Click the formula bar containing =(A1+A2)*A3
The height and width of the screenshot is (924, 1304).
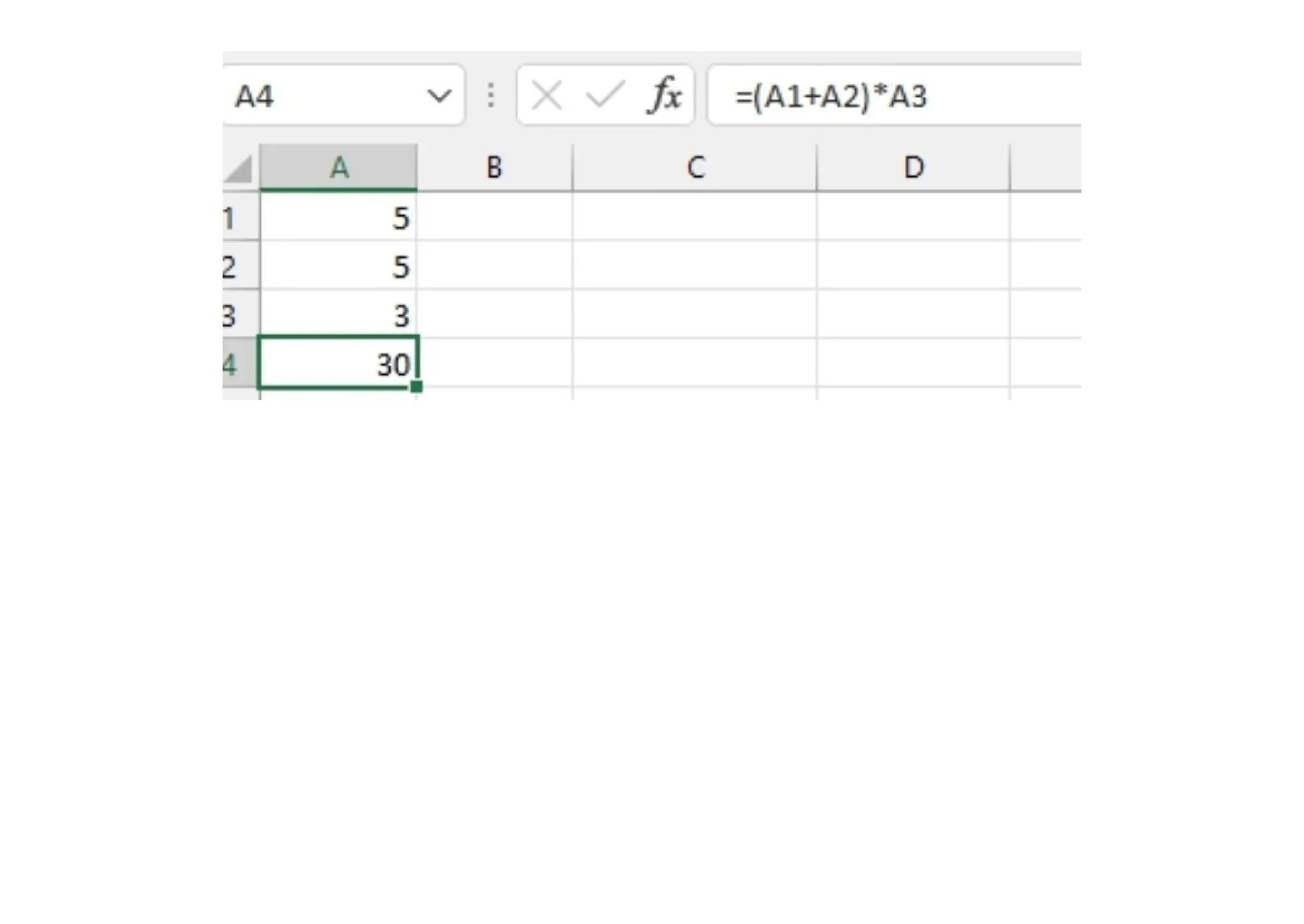point(894,96)
